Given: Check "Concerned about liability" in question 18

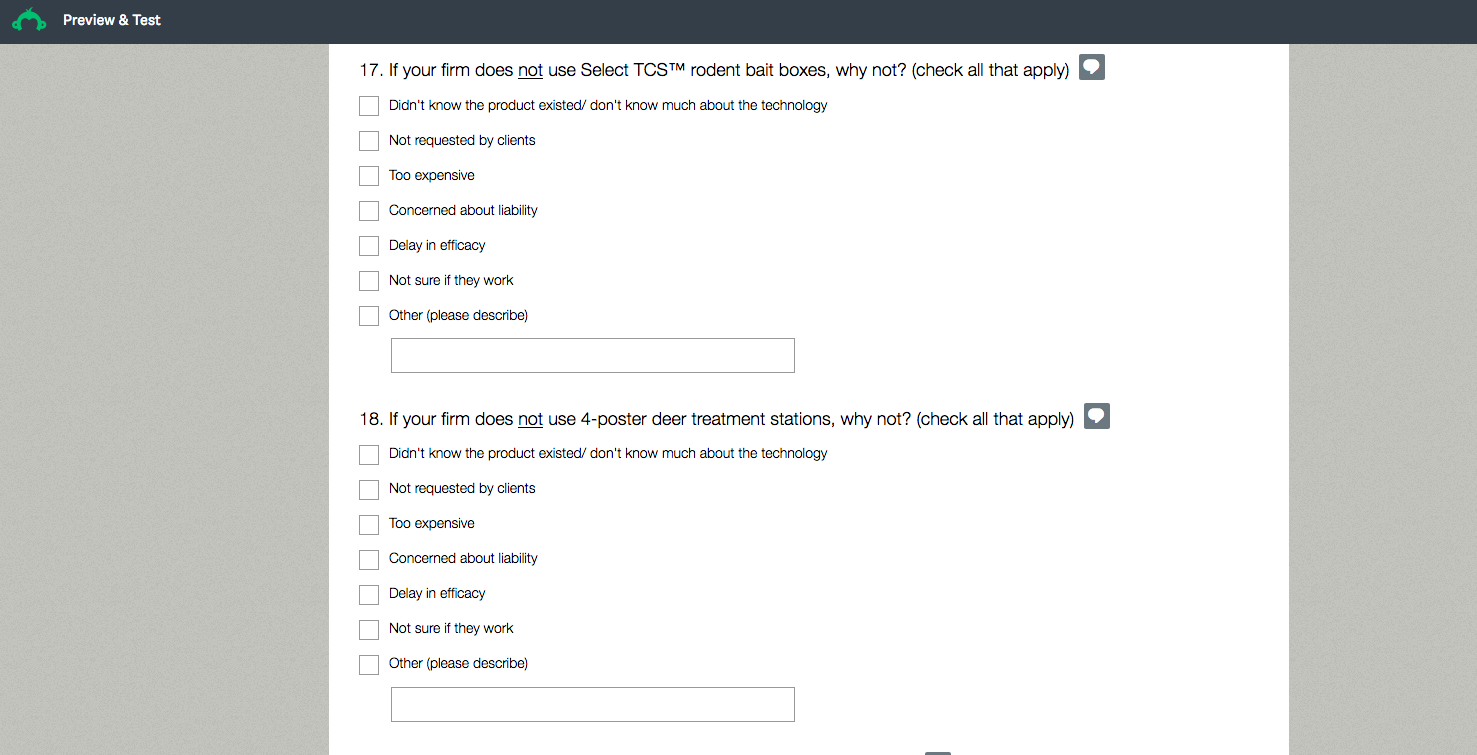Looking at the screenshot, I should coord(369,560).
